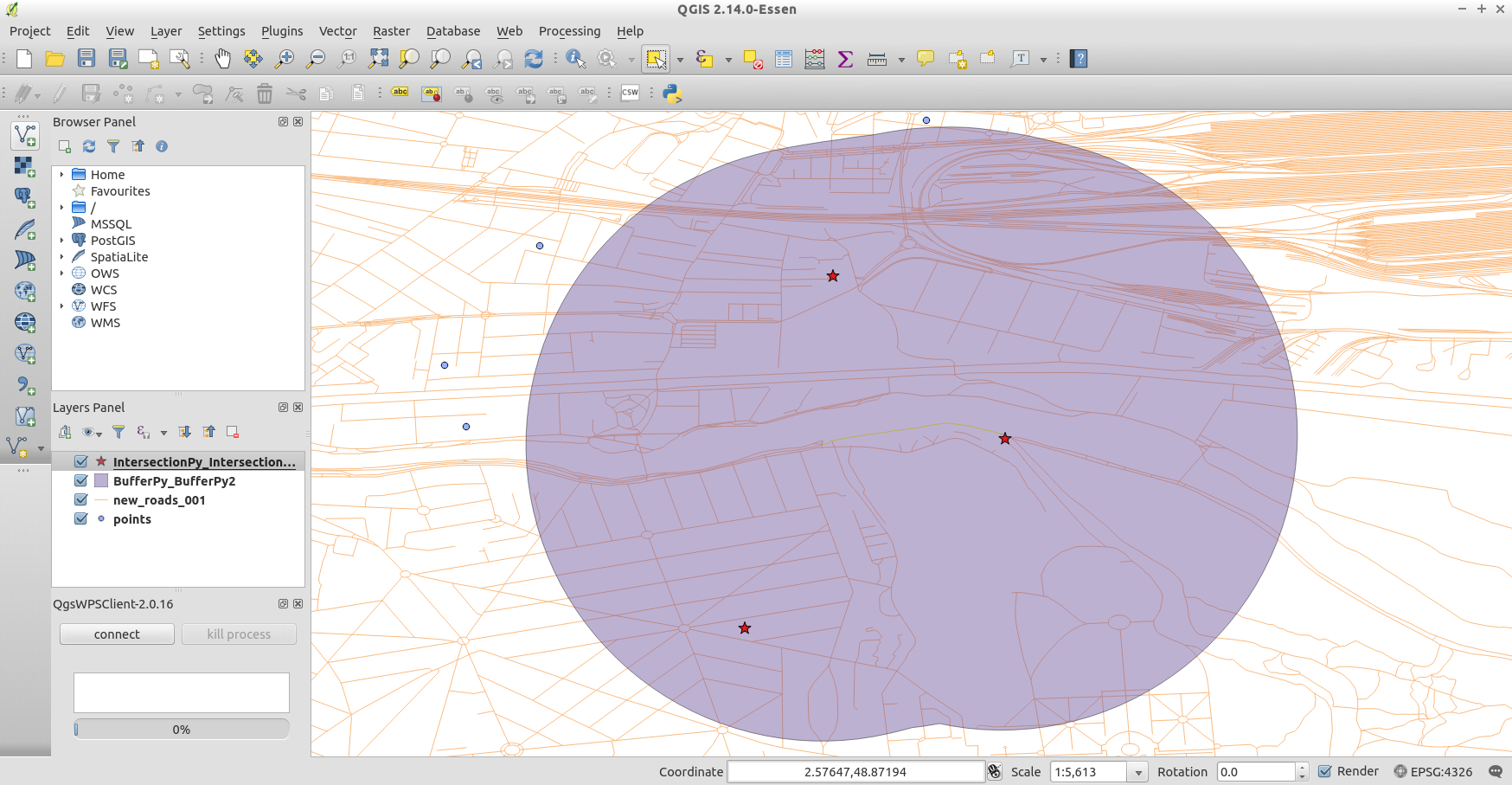Click the EPSG:4326 CRS status button

click(1433, 771)
